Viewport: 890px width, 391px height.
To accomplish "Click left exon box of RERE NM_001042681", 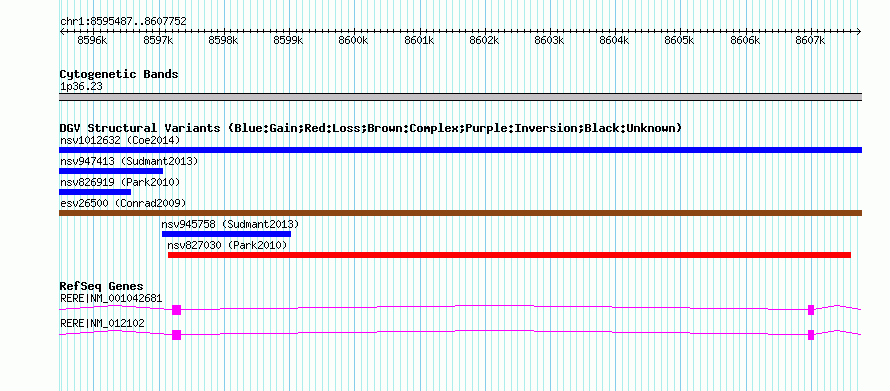I will coord(177,310).
